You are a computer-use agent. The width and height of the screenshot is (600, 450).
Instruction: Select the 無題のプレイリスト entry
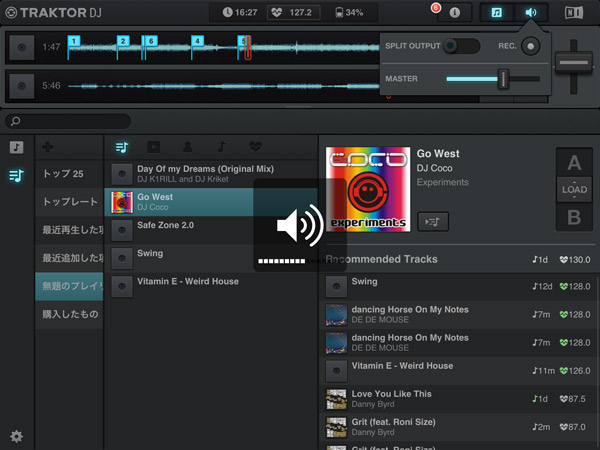coord(69,286)
